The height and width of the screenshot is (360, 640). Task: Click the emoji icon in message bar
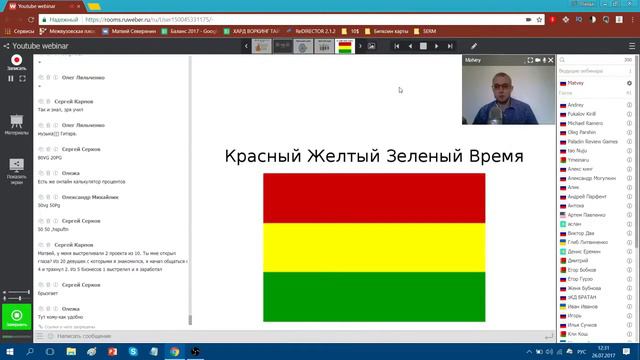pos(51,336)
